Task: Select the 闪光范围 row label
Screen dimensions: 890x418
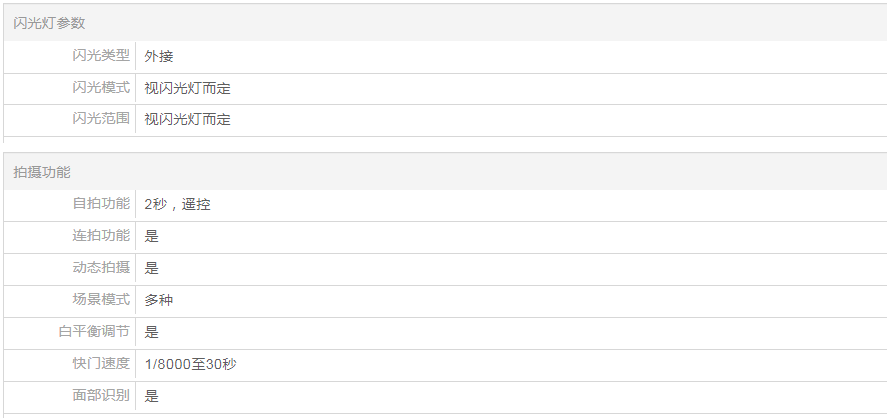Action: [x=101, y=119]
